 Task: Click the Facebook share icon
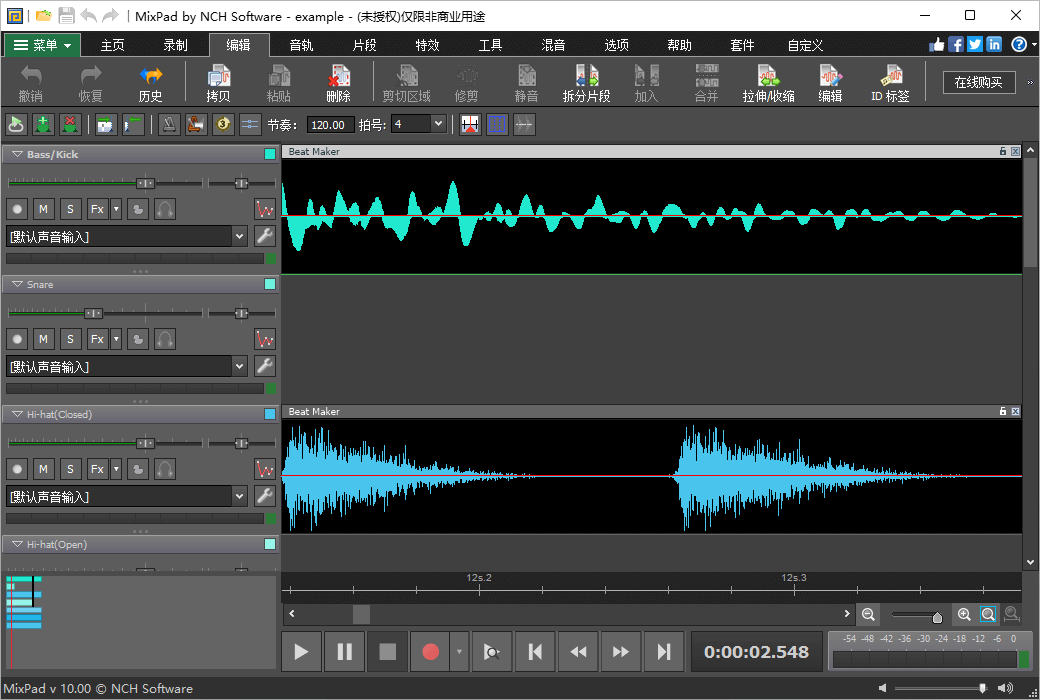956,44
